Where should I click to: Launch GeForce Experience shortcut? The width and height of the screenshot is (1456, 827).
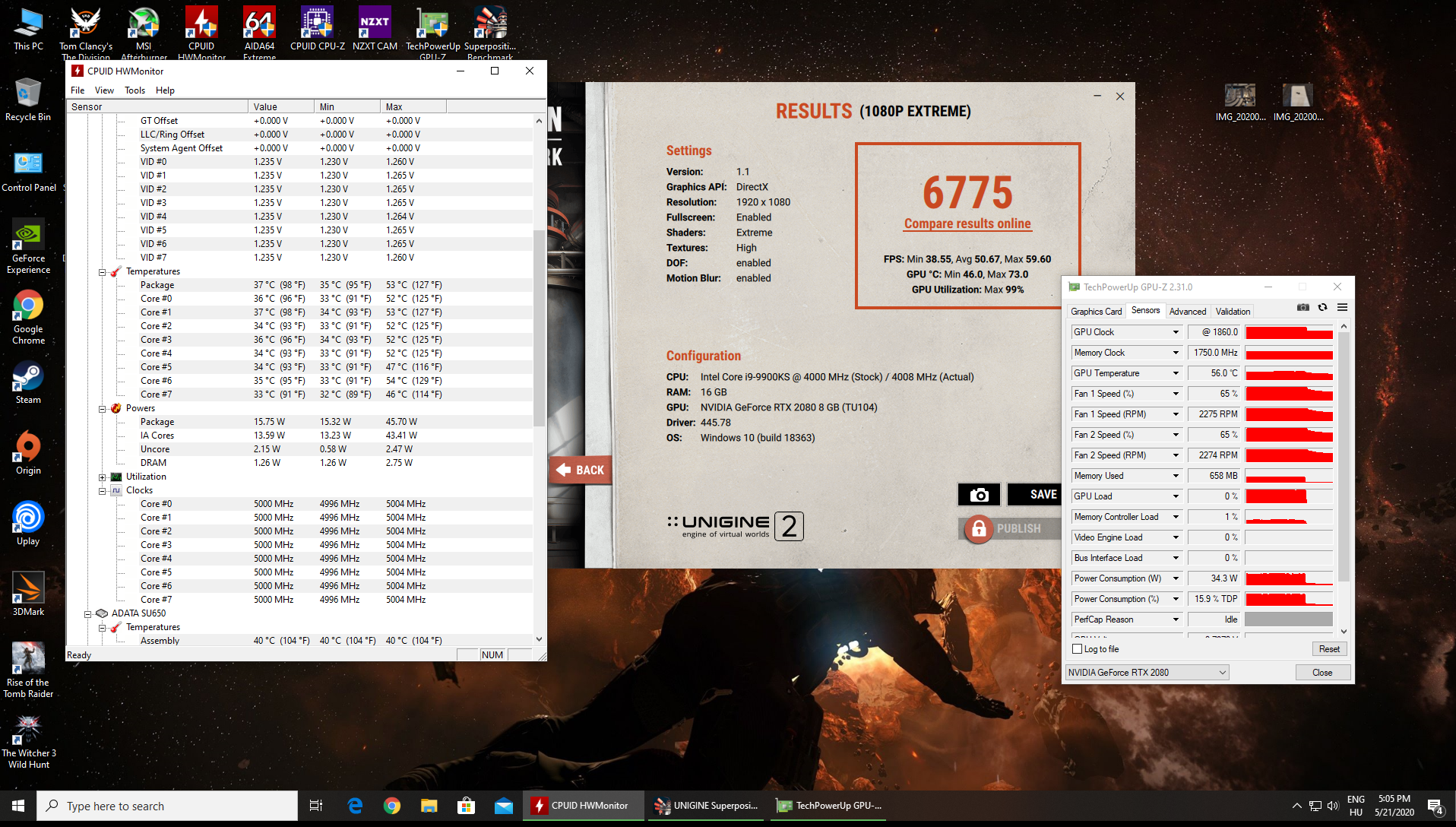point(28,246)
